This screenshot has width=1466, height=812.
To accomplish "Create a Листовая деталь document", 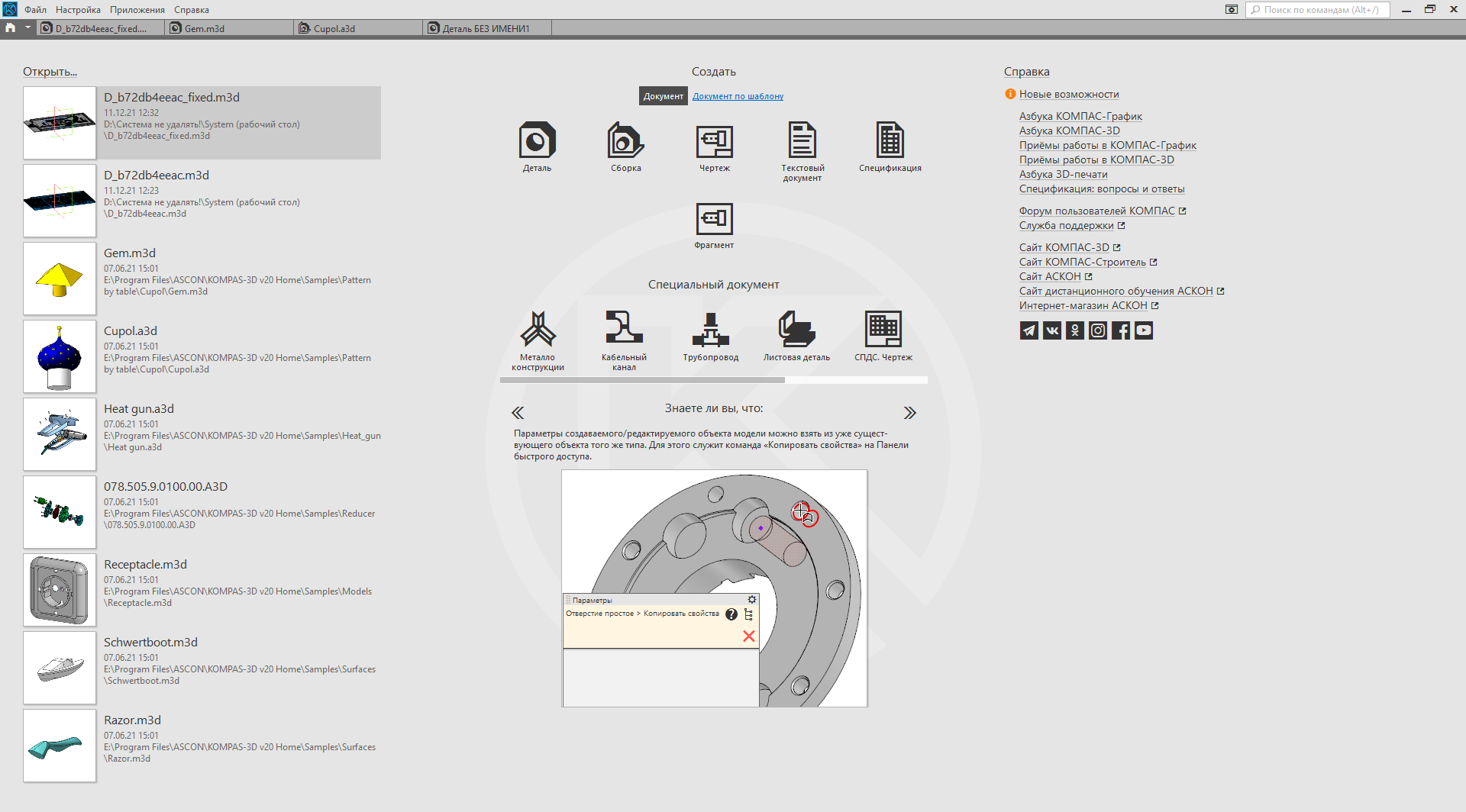I will click(796, 337).
